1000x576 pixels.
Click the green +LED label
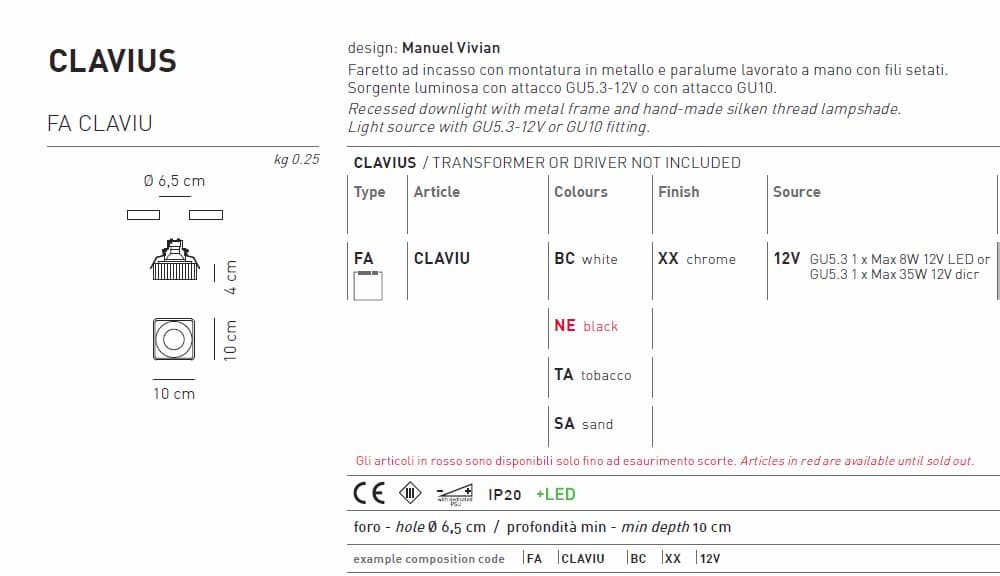tap(556, 494)
